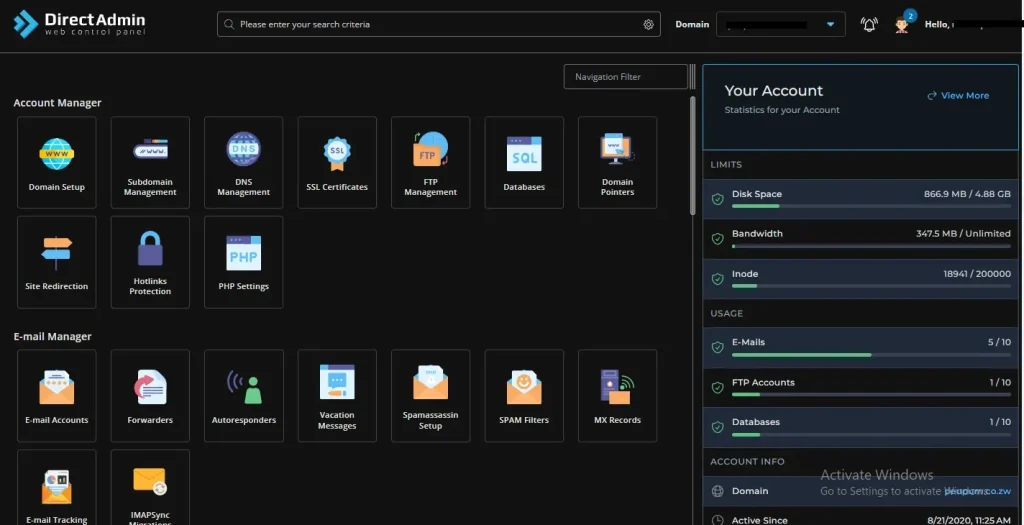Open Domain Setup
The width and height of the screenshot is (1024, 525).
coord(57,163)
